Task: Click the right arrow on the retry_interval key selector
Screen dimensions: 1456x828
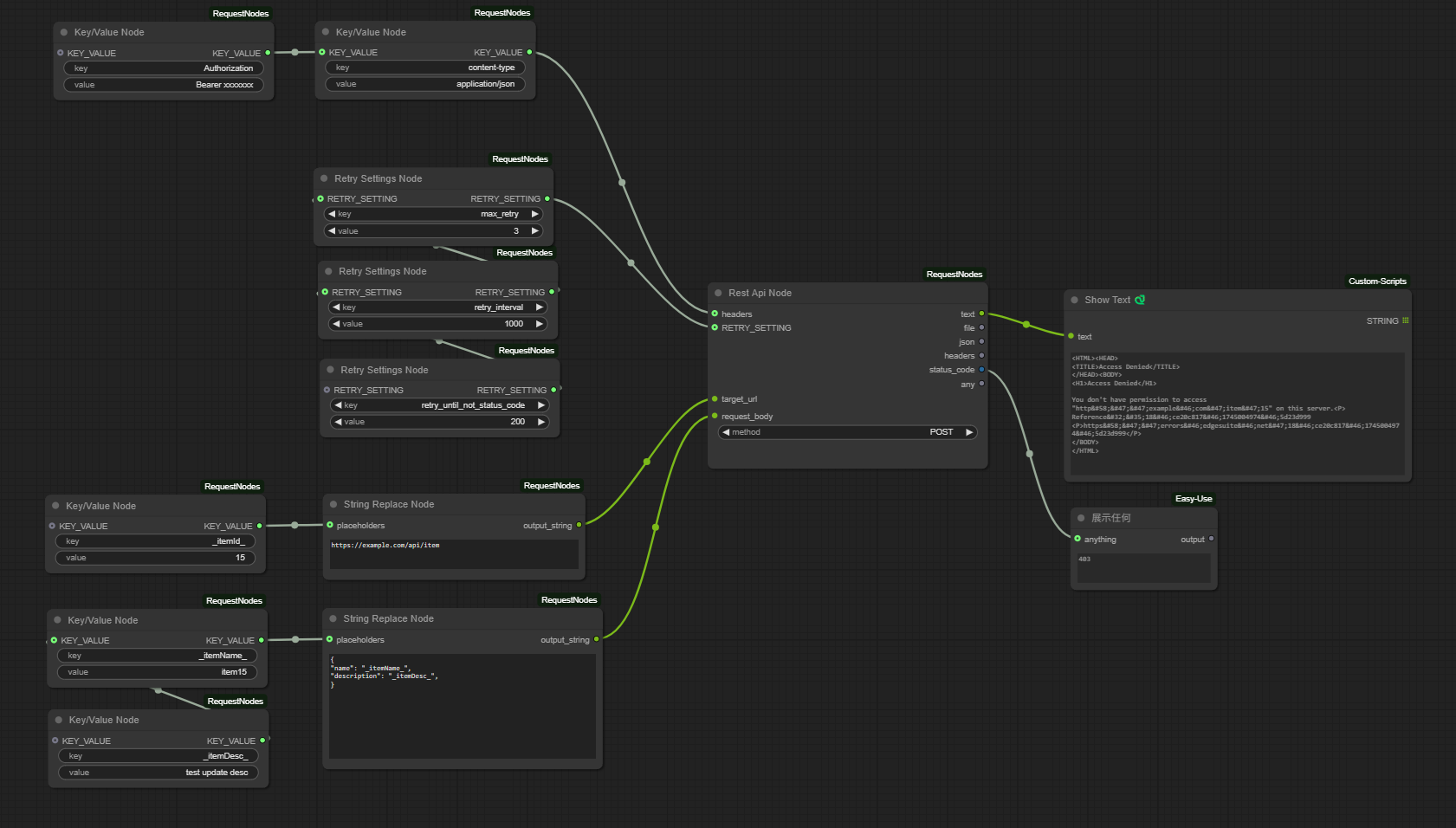Action: click(540, 307)
